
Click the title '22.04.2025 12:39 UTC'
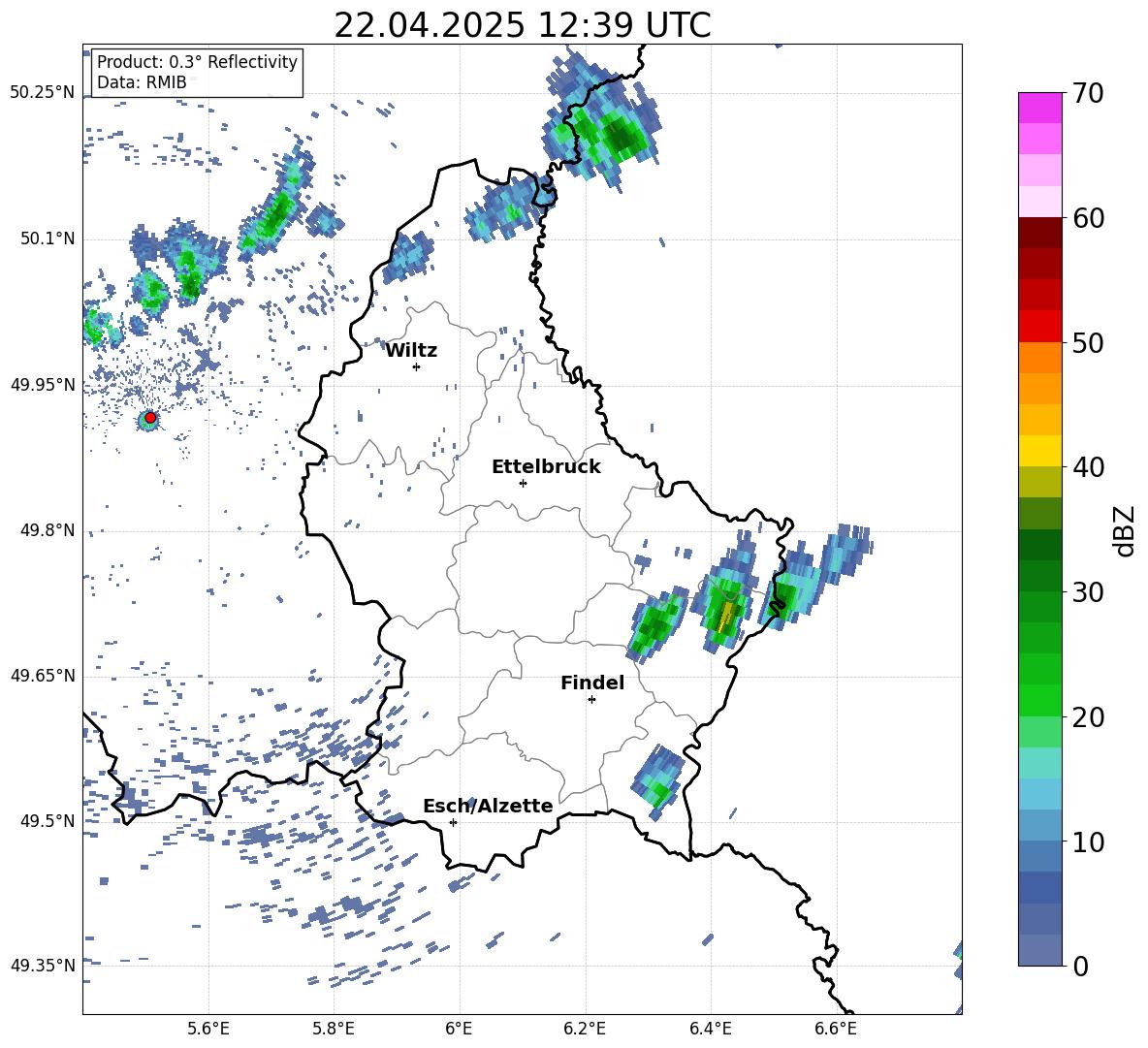pyautogui.click(x=522, y=25)
